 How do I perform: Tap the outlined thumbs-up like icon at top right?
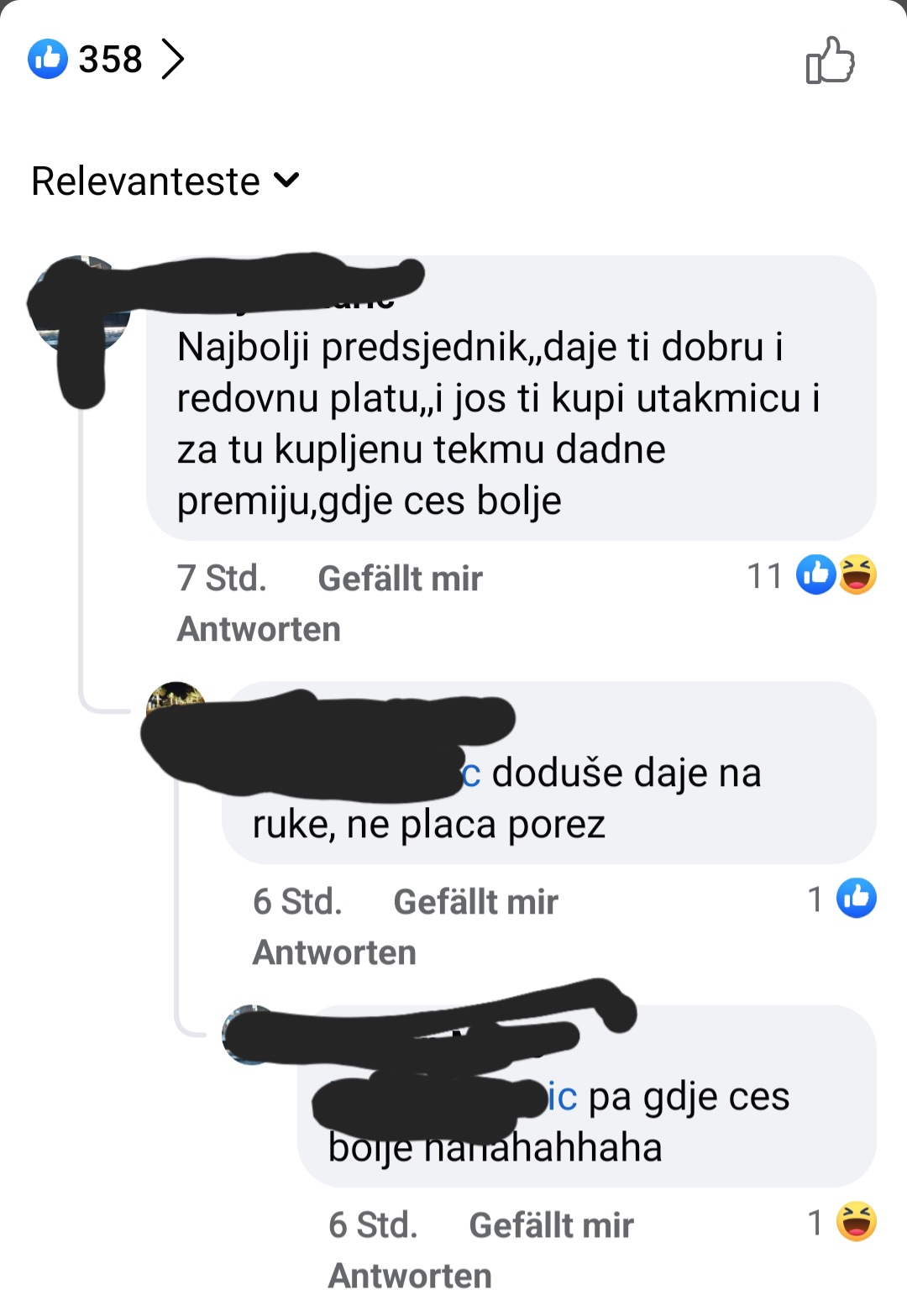click(x=830, y=60)
